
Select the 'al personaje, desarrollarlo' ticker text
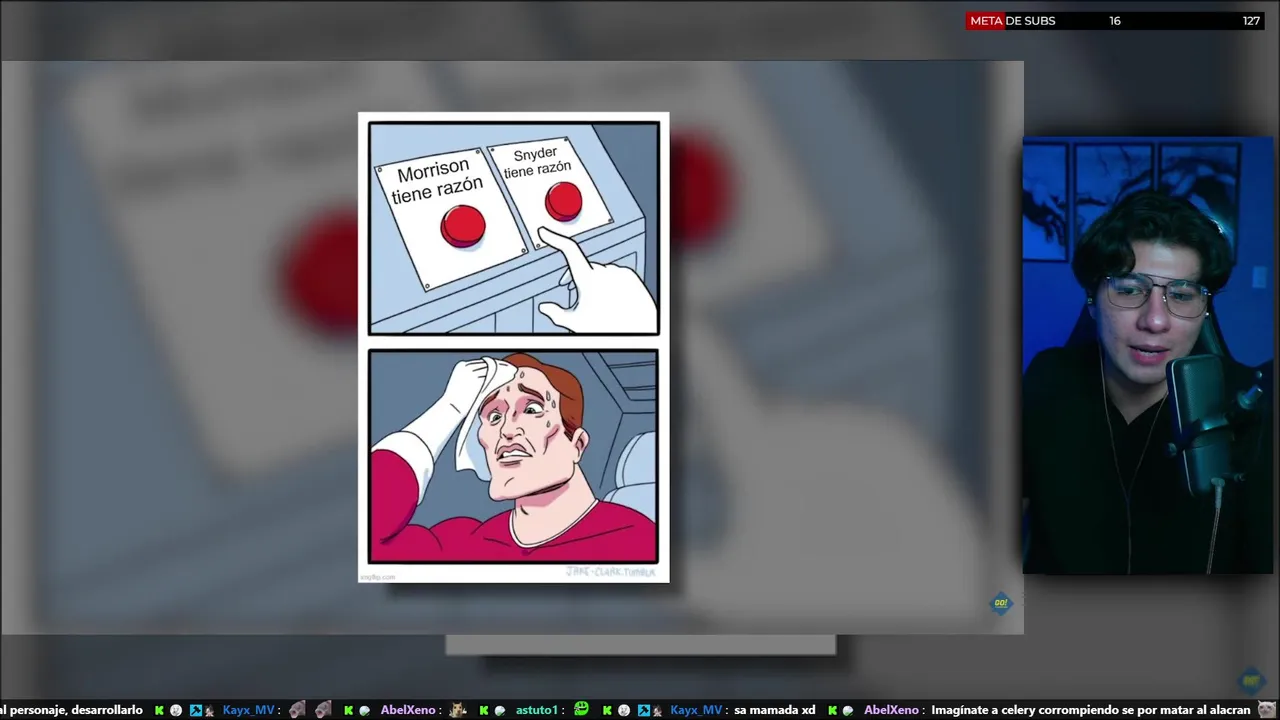click(72, 710)
